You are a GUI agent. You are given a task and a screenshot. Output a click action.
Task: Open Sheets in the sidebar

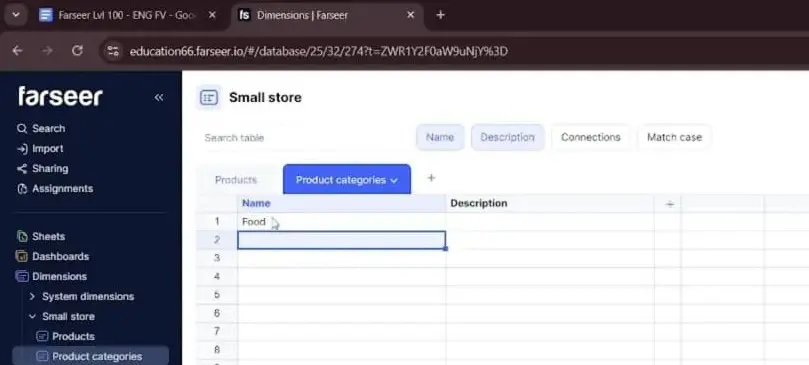coord(41,236)
